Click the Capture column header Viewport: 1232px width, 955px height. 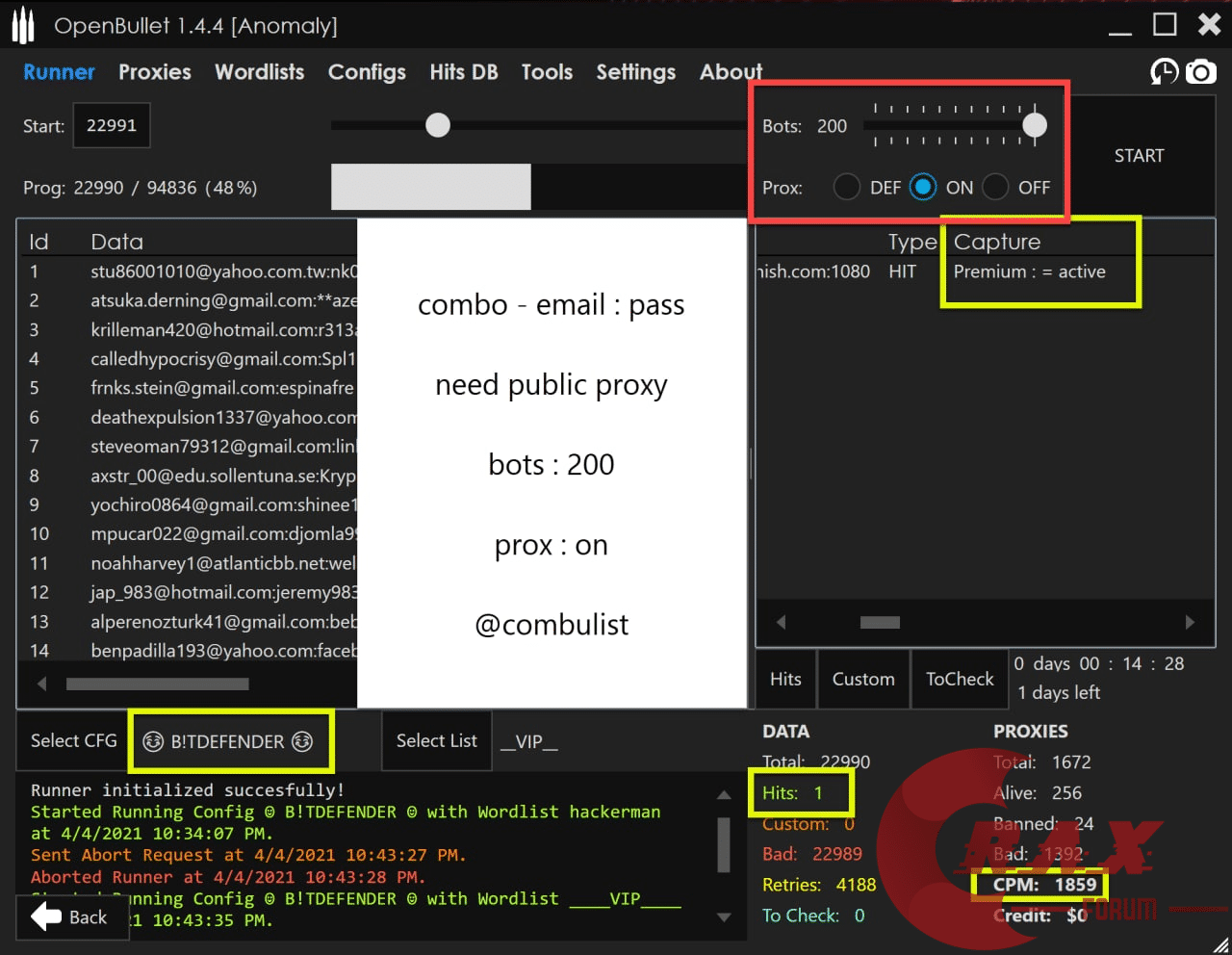[997, 242]
